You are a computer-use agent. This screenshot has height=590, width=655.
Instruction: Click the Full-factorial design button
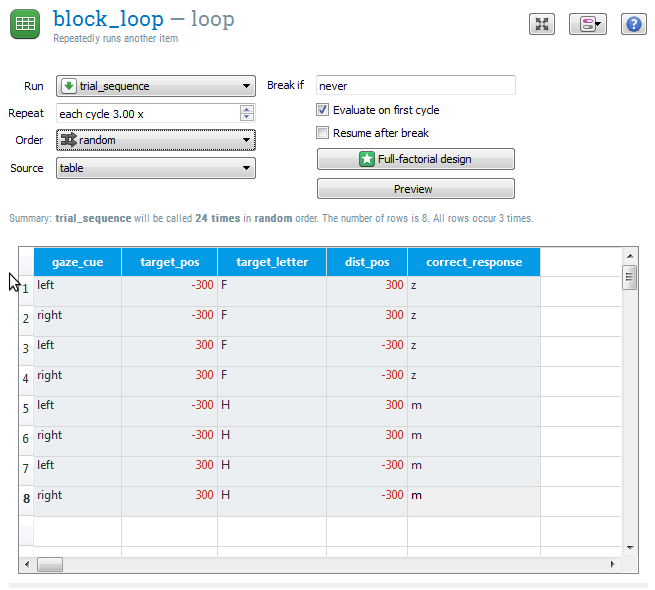[x=415, y=159]
